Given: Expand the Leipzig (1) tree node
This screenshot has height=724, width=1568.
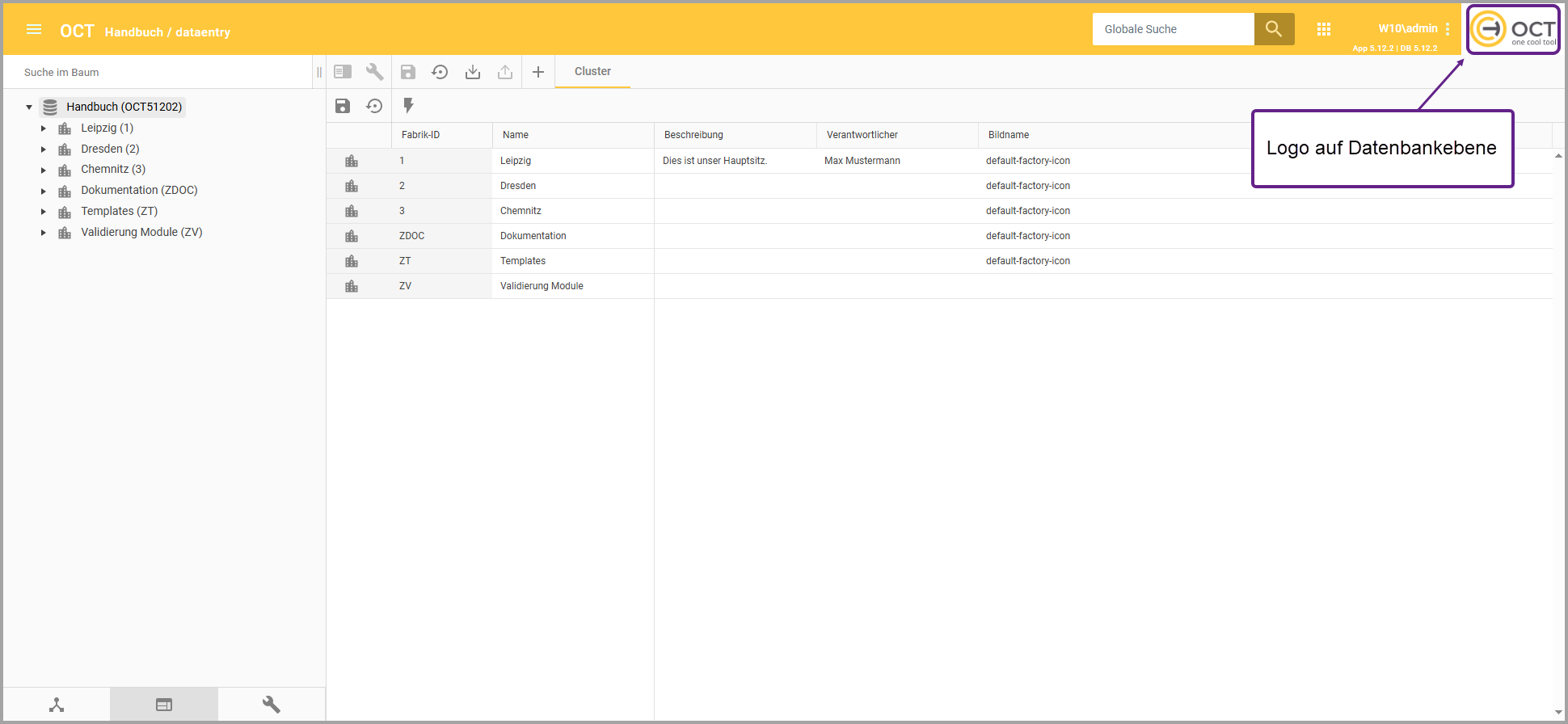Looking at the screenshot, I should pos(44,128).
